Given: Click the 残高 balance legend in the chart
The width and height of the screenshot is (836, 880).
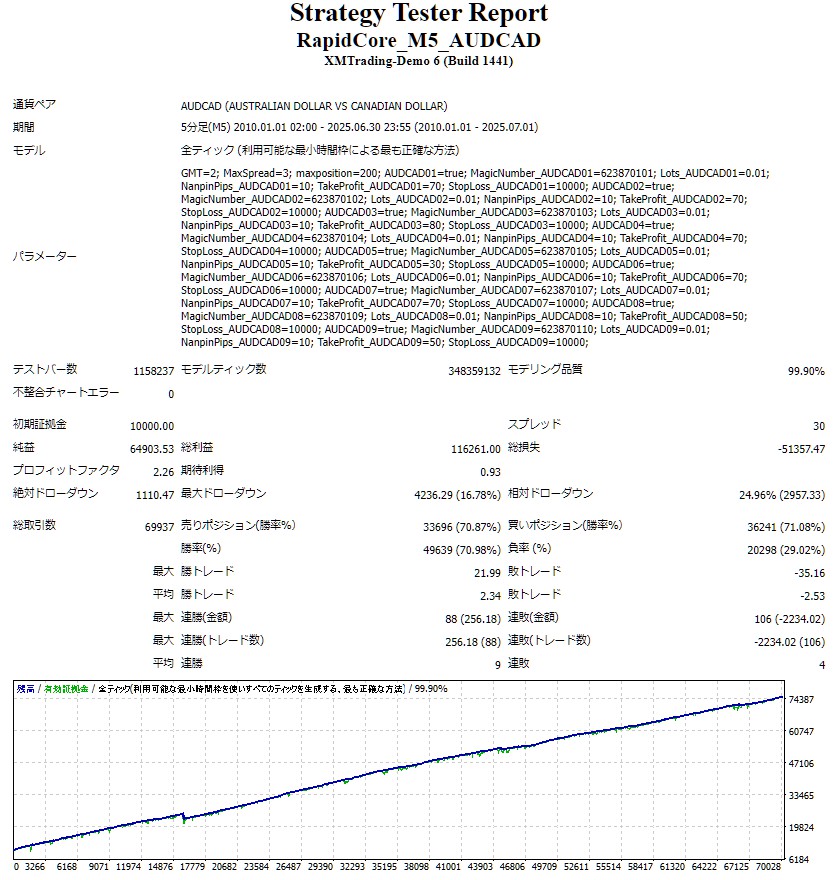Looking at the screenshot, I should (26, 689).
